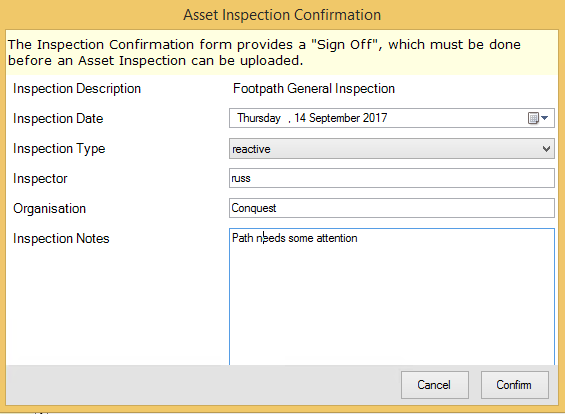Select the 'Inspection Type' label
Viewport: 565px width, 414px height.
tap(59, 149)
